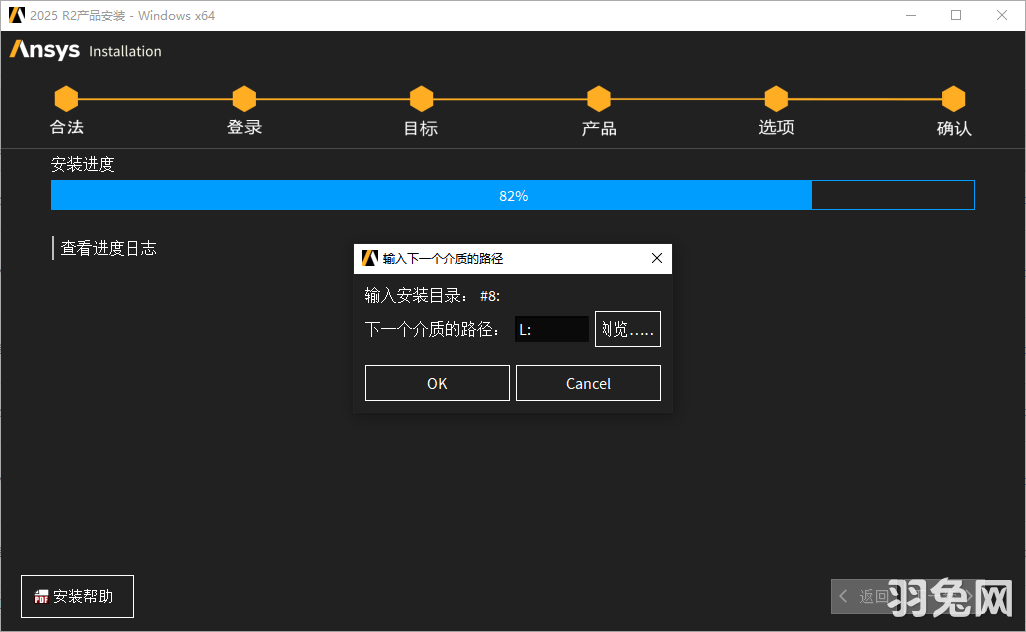Click the 合法 step hexagon icon

tap(66, 98)
